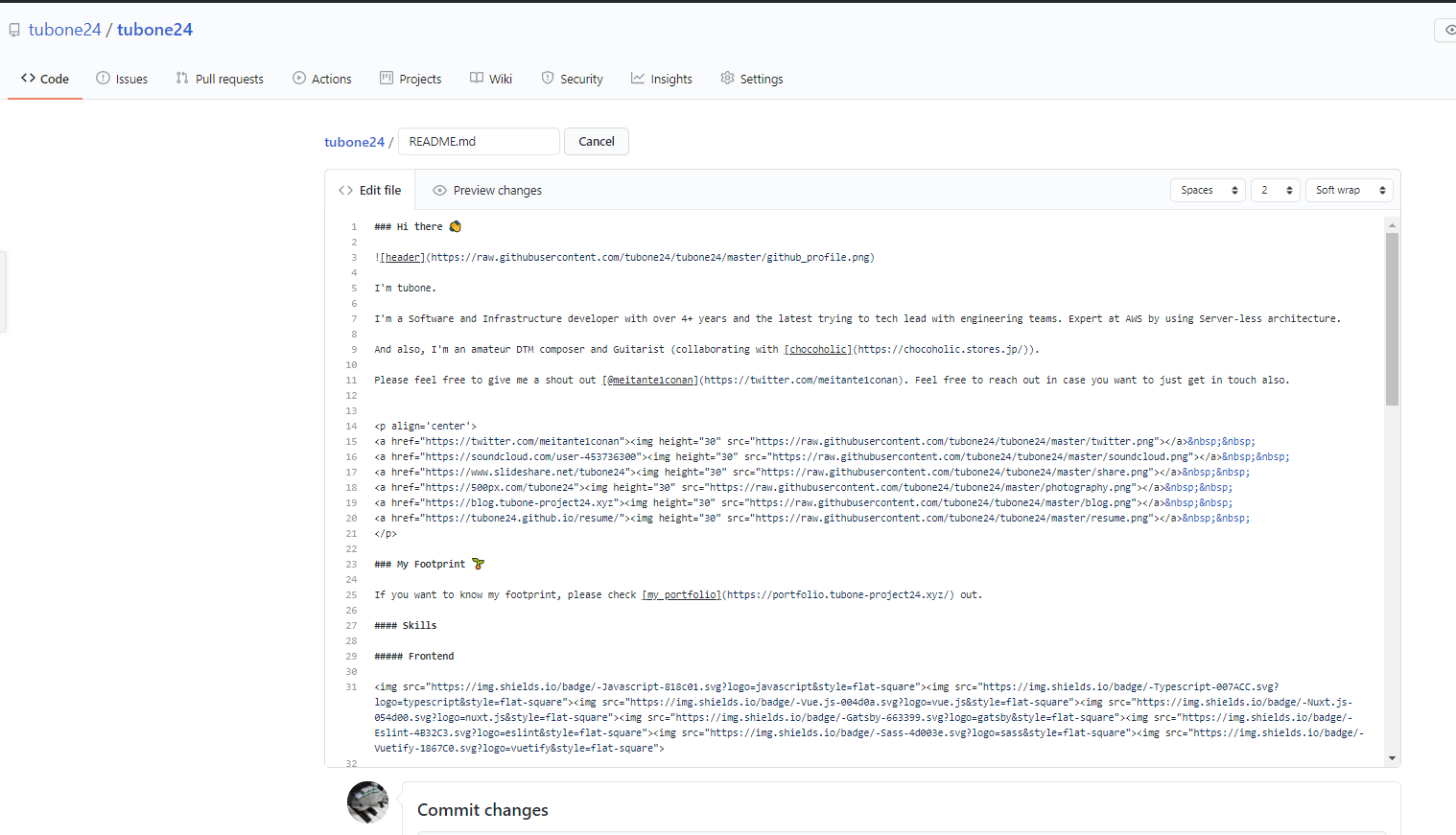The image size is (1456, 835).
Task: Open the Security shield icon
Action: click(x=547, y=79)
